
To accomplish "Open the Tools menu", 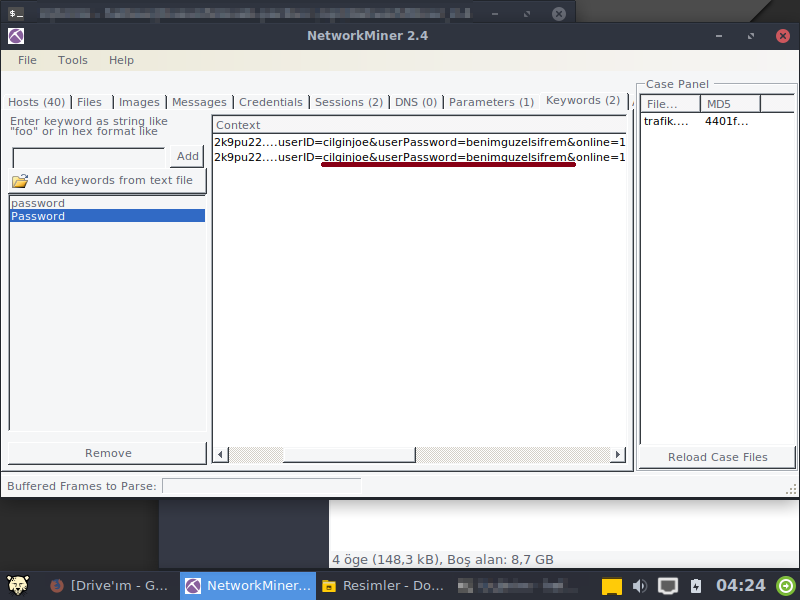I will point(72,60).
